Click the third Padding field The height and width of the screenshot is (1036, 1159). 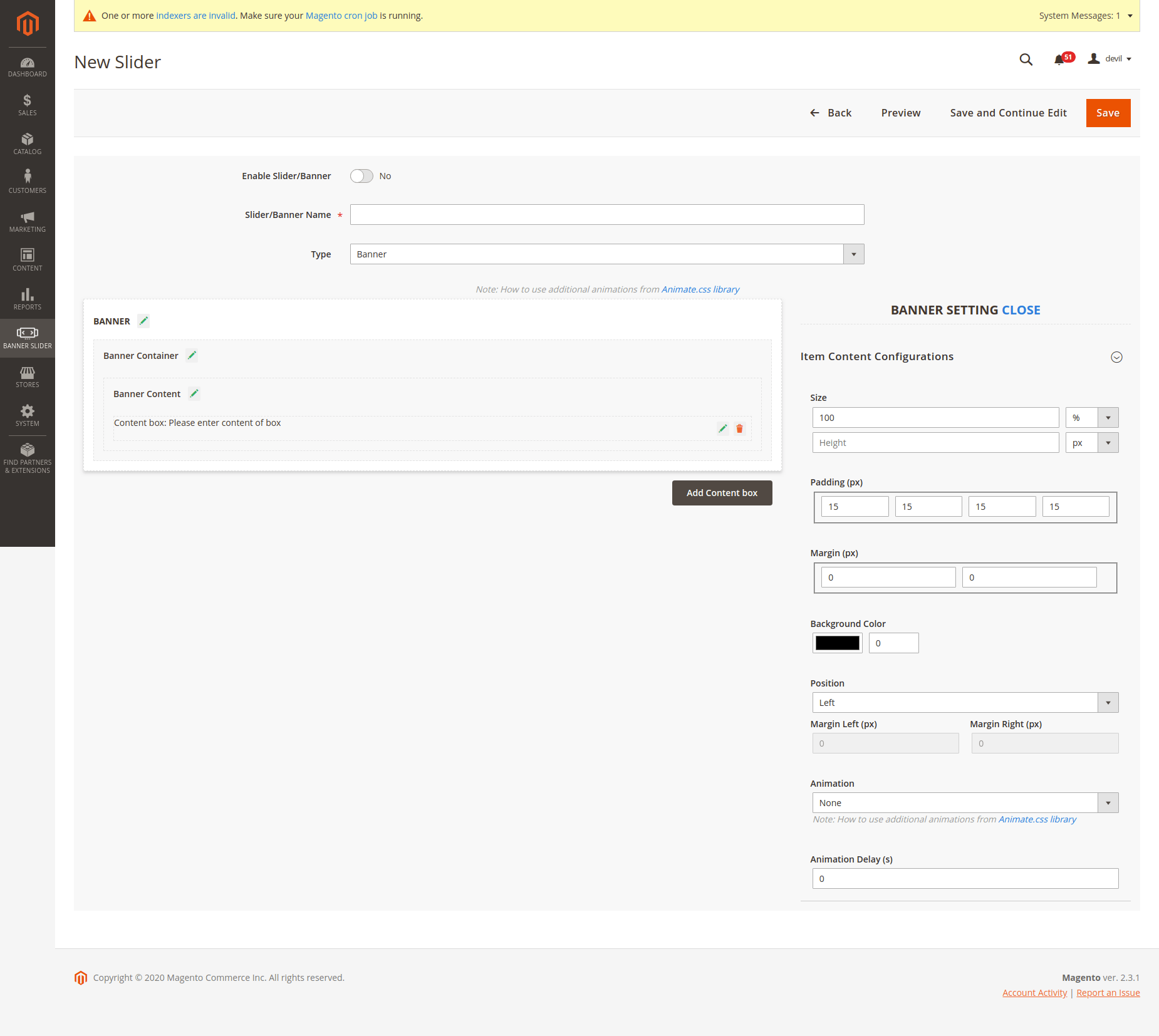point(1002,507)
